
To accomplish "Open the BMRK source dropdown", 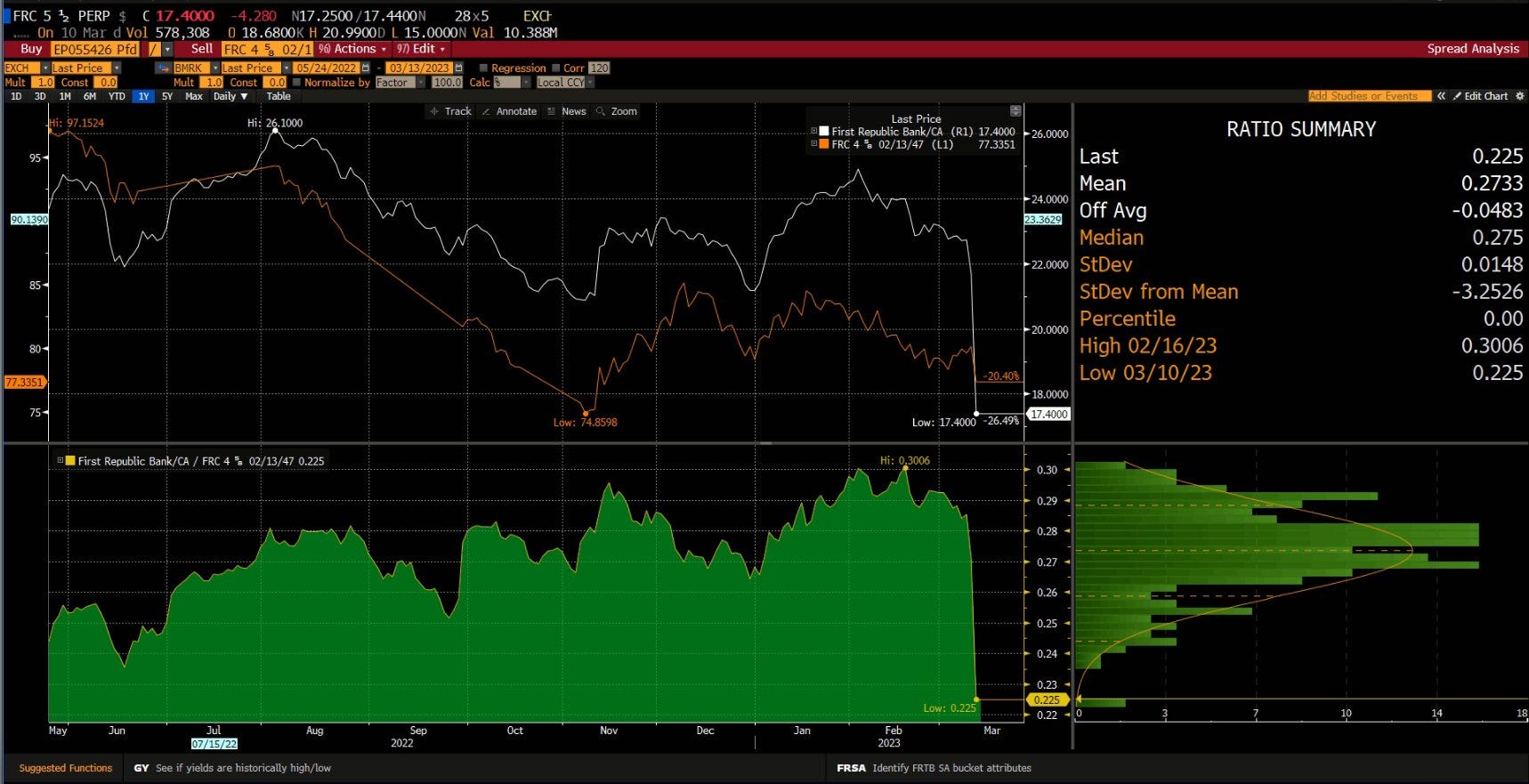I will pyautogui.click(x=214, y=68).
